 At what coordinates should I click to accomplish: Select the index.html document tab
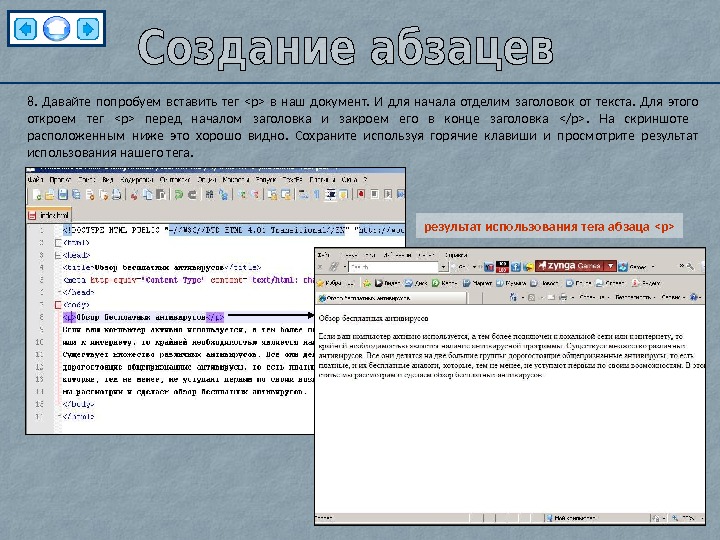point(49,215)
